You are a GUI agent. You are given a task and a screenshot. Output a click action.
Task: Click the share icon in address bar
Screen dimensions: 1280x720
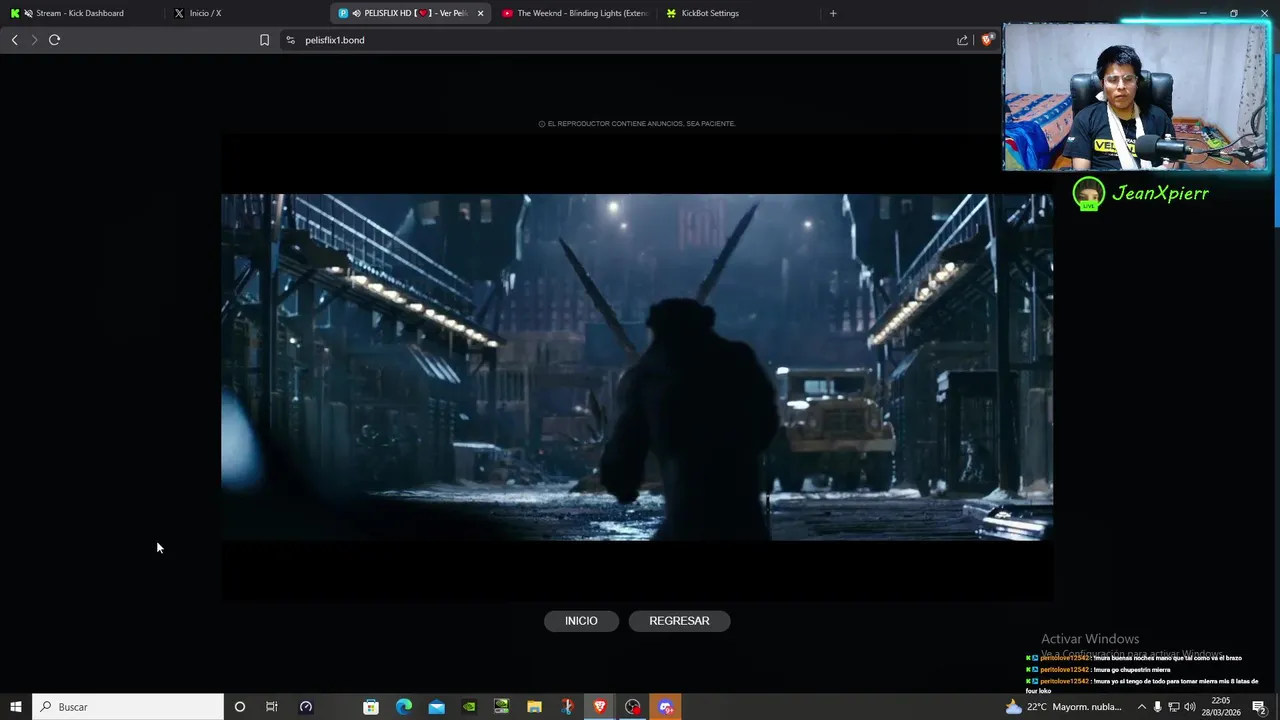click(962, 40)
